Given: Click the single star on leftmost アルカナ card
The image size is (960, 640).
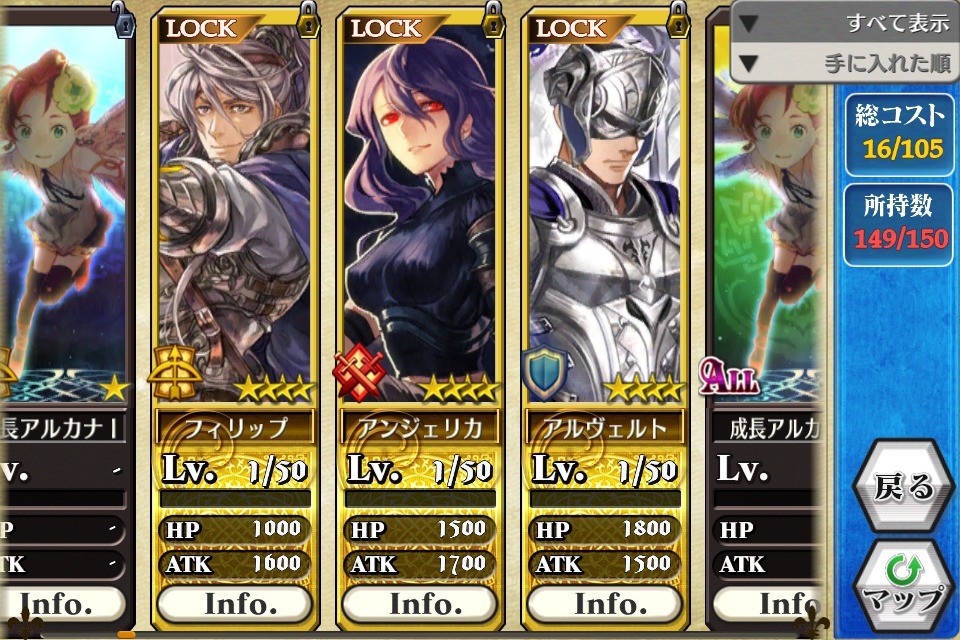Looking at the screenshot, I should (114, 388).
